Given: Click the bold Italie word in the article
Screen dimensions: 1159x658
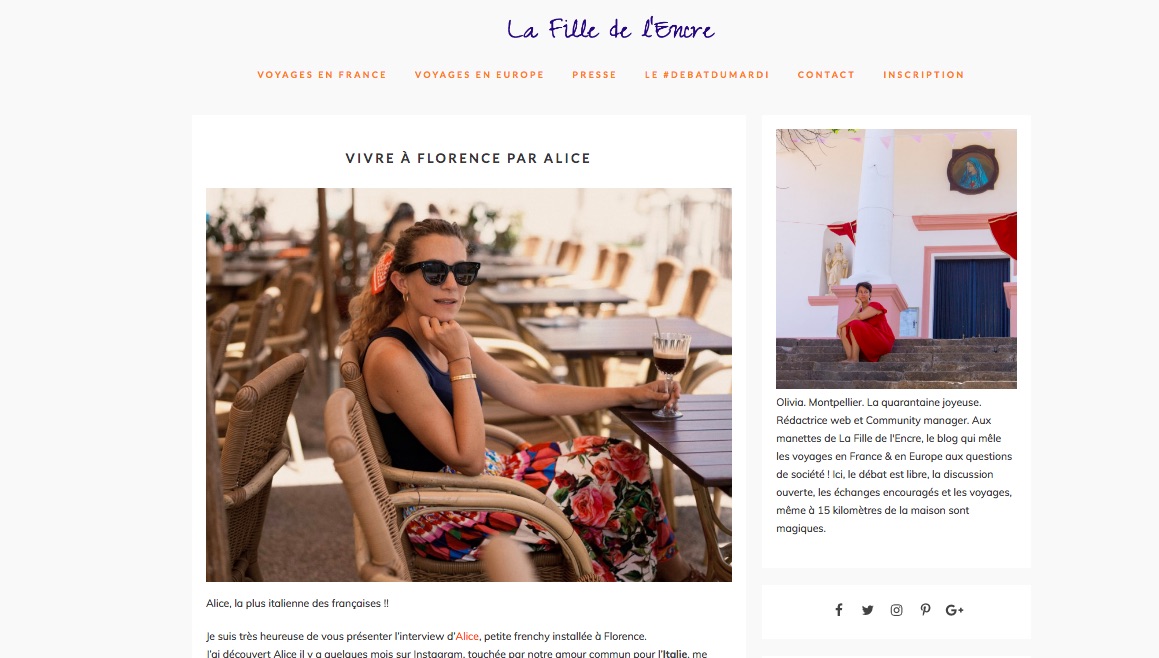Looking at the screenshot, I should [x=675, y=654].
